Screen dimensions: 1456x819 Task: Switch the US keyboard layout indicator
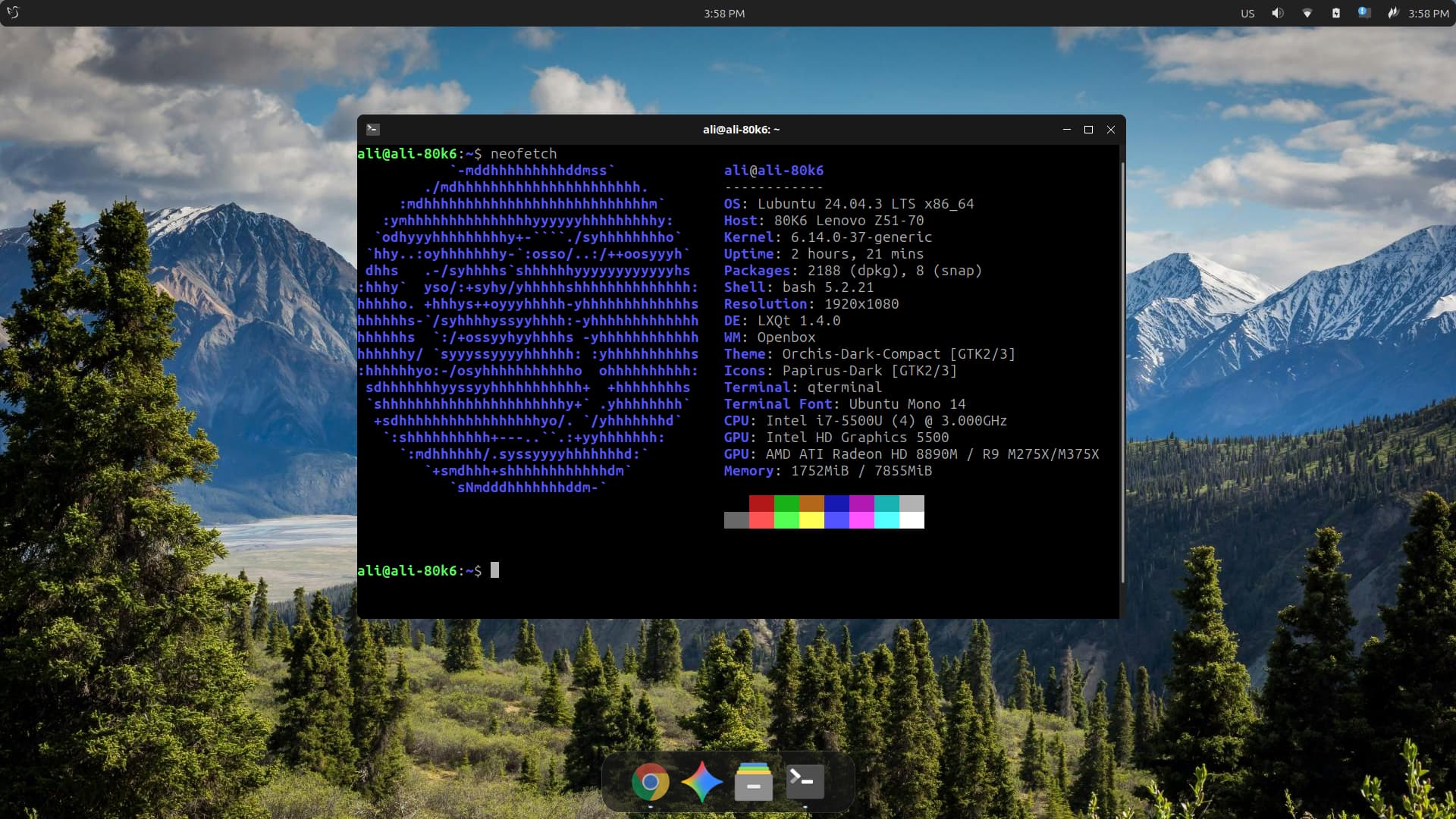pos(1247,14)
